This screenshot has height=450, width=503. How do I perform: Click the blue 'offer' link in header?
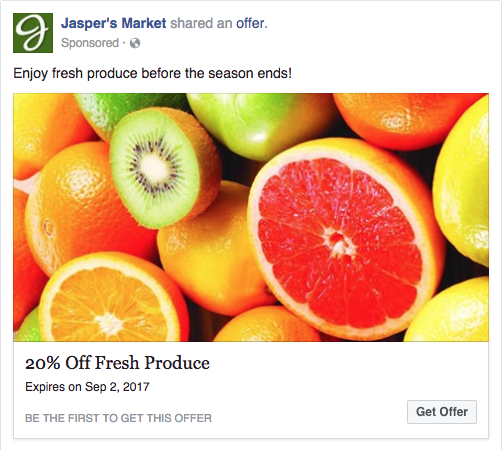point(251,23)
